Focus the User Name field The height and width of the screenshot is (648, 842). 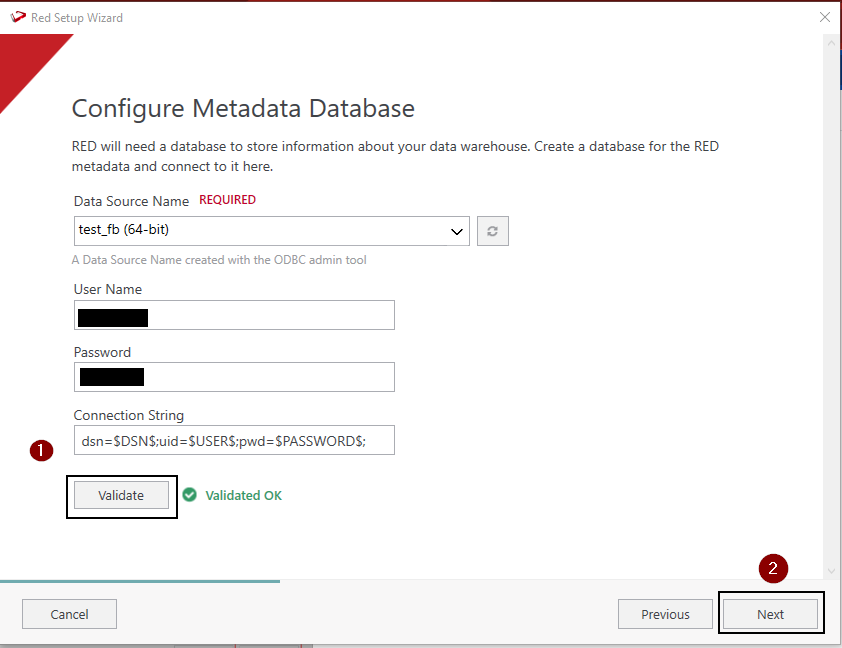234,315
